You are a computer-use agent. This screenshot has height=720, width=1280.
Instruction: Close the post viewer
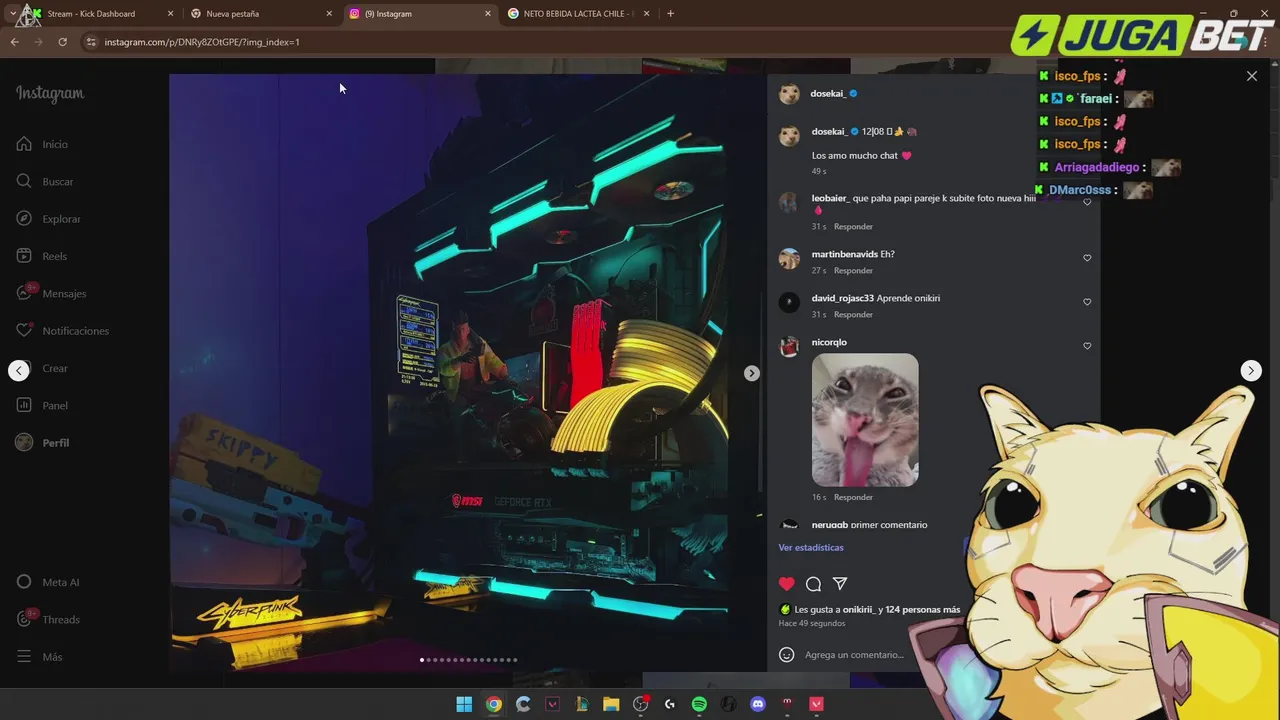pyautogui.click(x=1251, y=76)
